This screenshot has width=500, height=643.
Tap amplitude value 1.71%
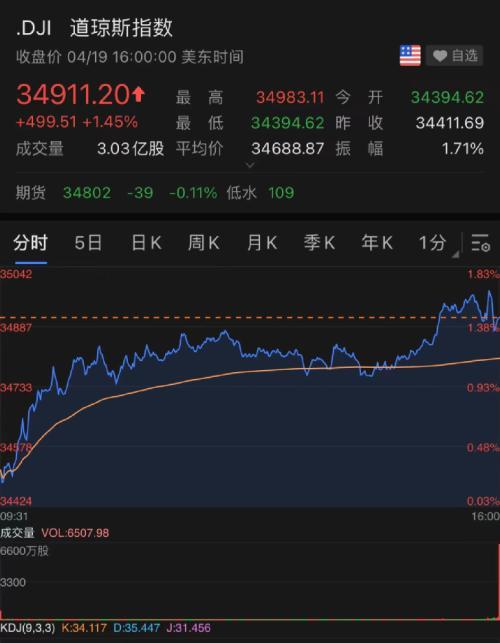[463, 148]
